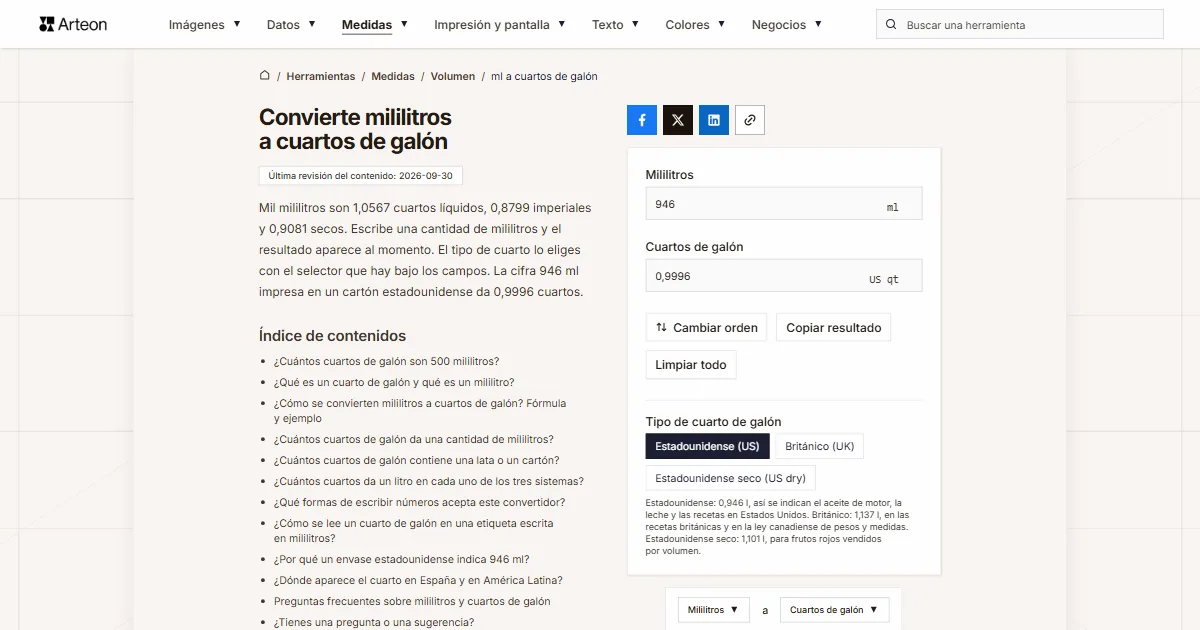Share the page on X

(x=678, y=120)
